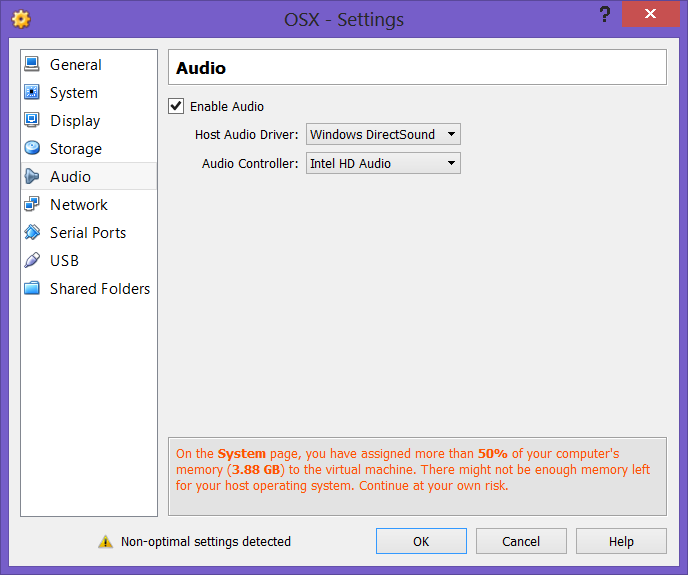This screenshot has width=688, height=575.
Task: Click the 'Host Audio Driver:' label
Action: pyautogui.click(x=247, y=134)
